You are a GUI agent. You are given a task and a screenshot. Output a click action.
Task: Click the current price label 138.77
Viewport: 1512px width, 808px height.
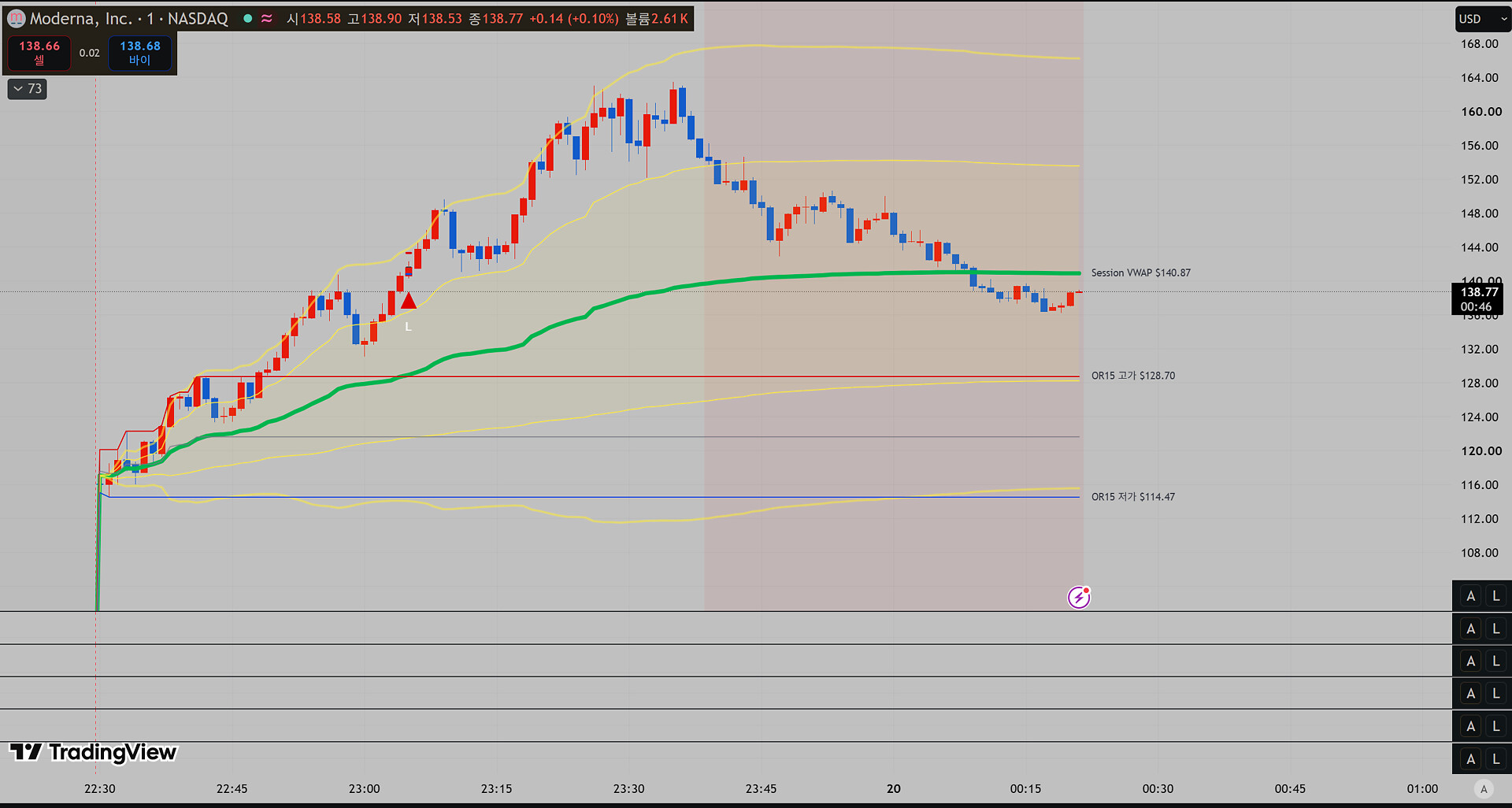coord(1479,292)
